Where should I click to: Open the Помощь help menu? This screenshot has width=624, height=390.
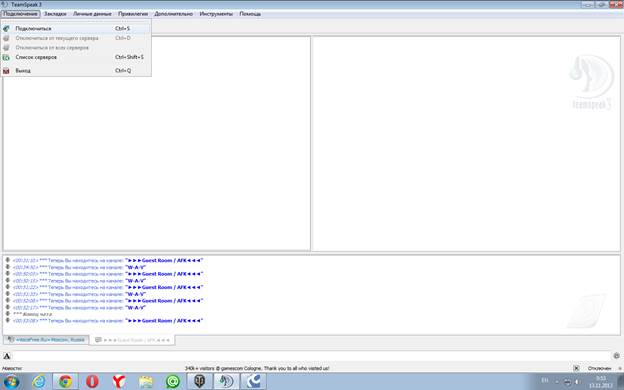point(250,14)
